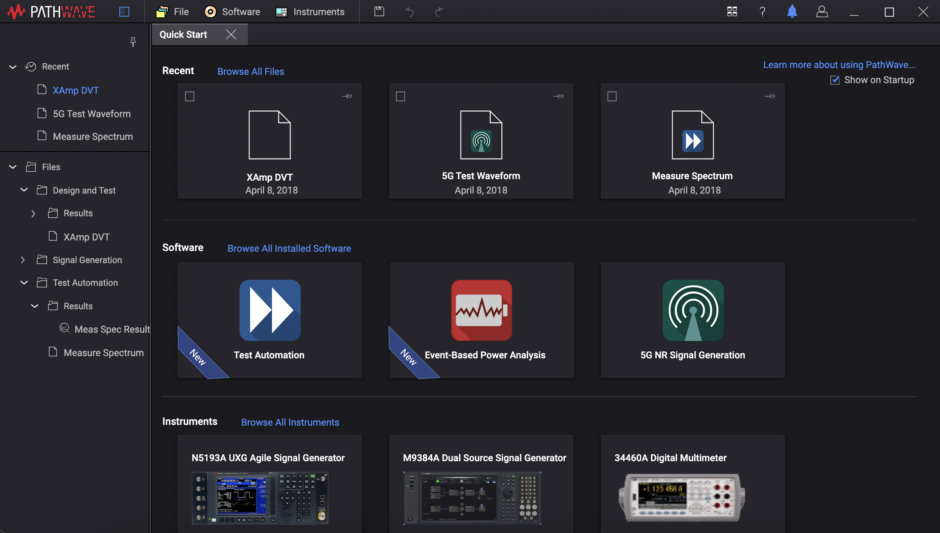The image size is (940, 533).
Task: Check the Measure Spectrum card checkbox
Action: click(x=612, y=96)
